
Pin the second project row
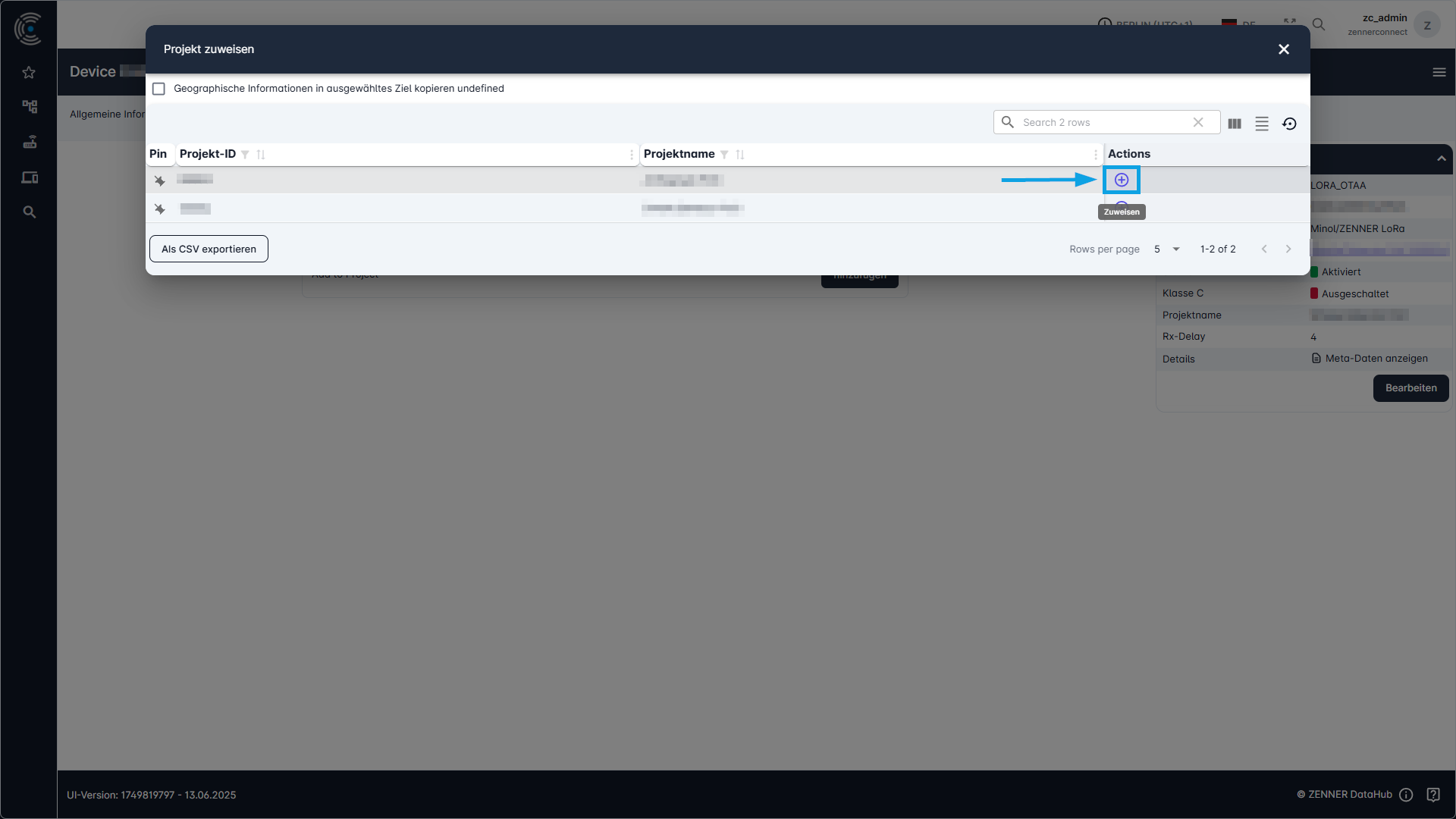click(x=159, y=209)
